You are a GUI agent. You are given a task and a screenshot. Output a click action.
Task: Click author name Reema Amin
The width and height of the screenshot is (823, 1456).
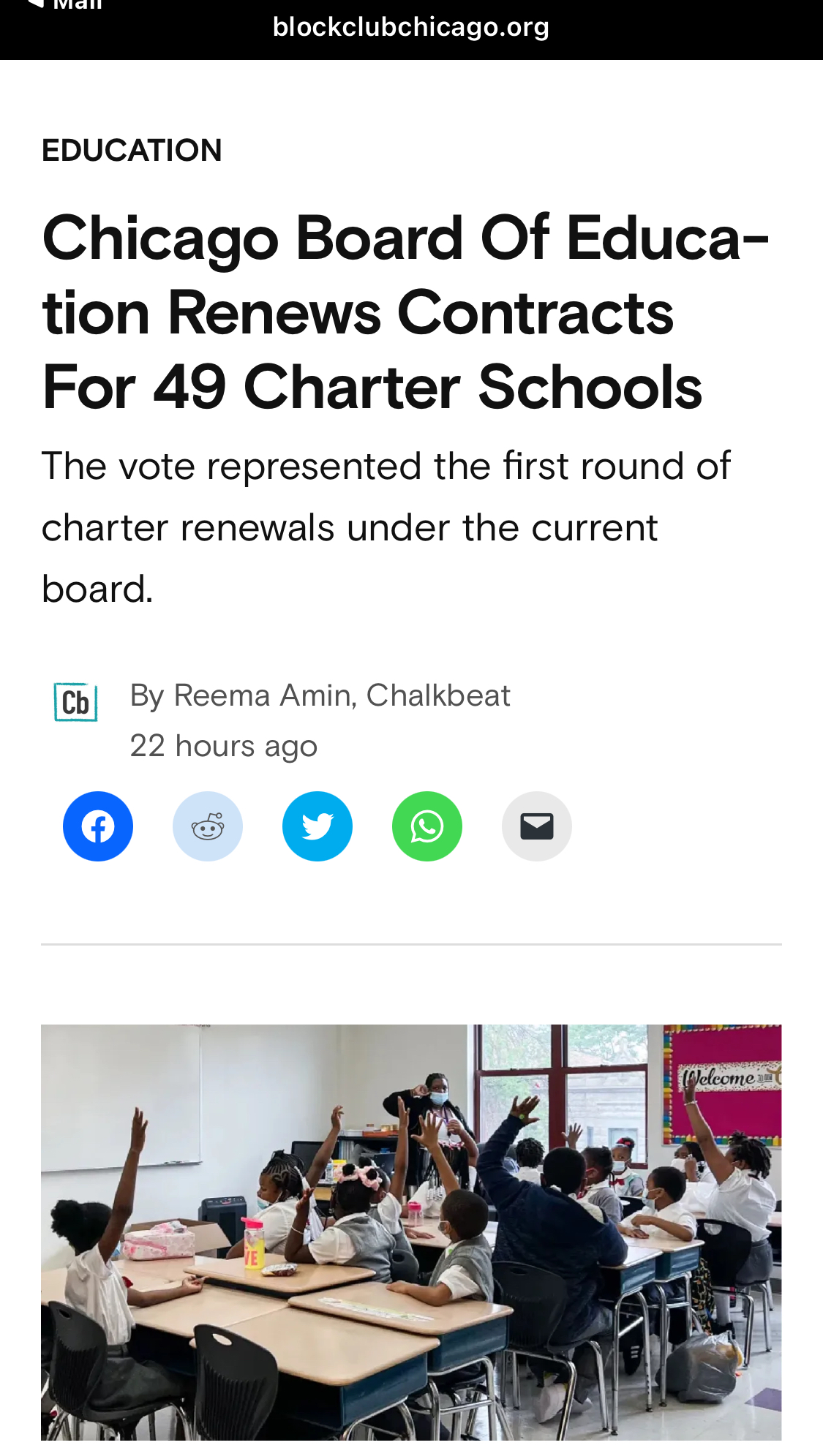pyautogui.click(x=262, y=695)
